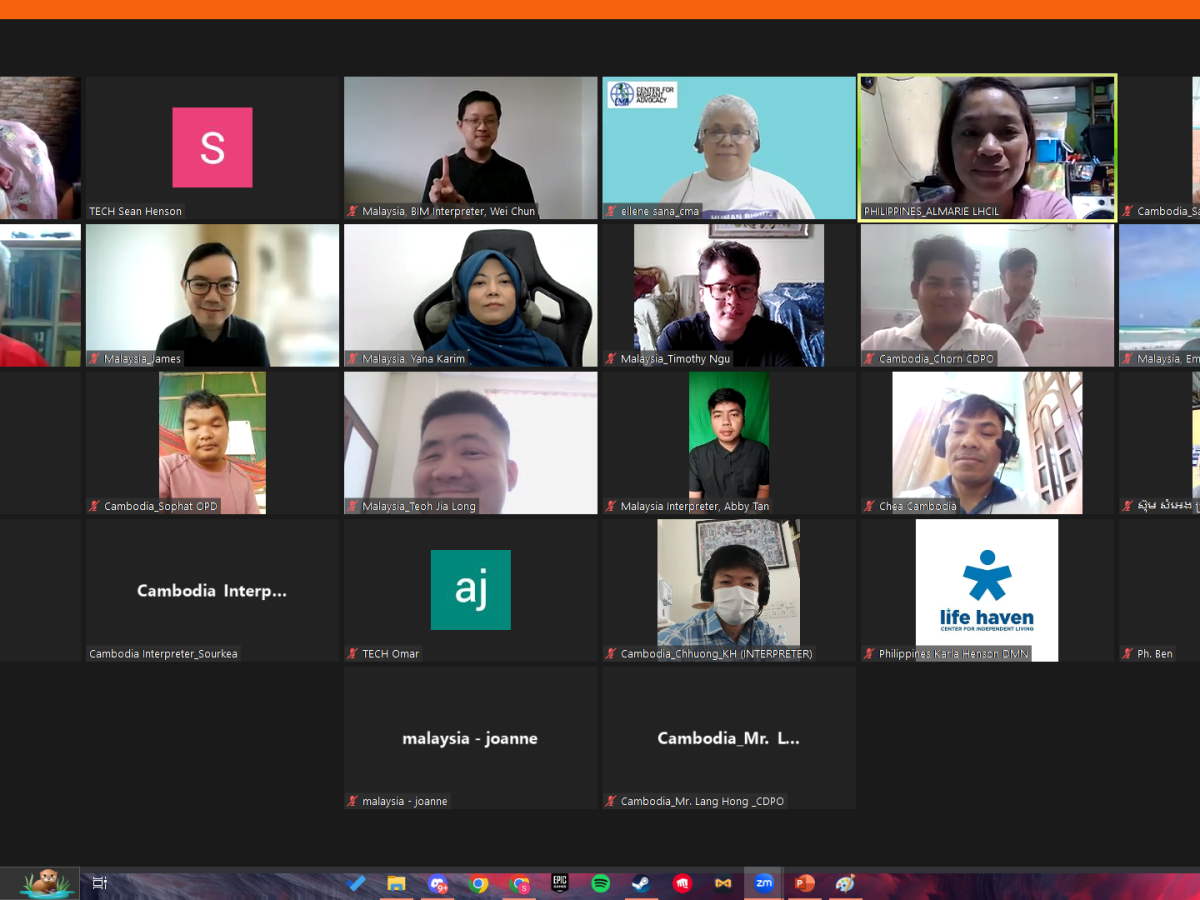Viewport: 1200px width, 900px height.
Task: Click the Cambodia Interpreter_Sourkea tile
Action: pos(212,590)
